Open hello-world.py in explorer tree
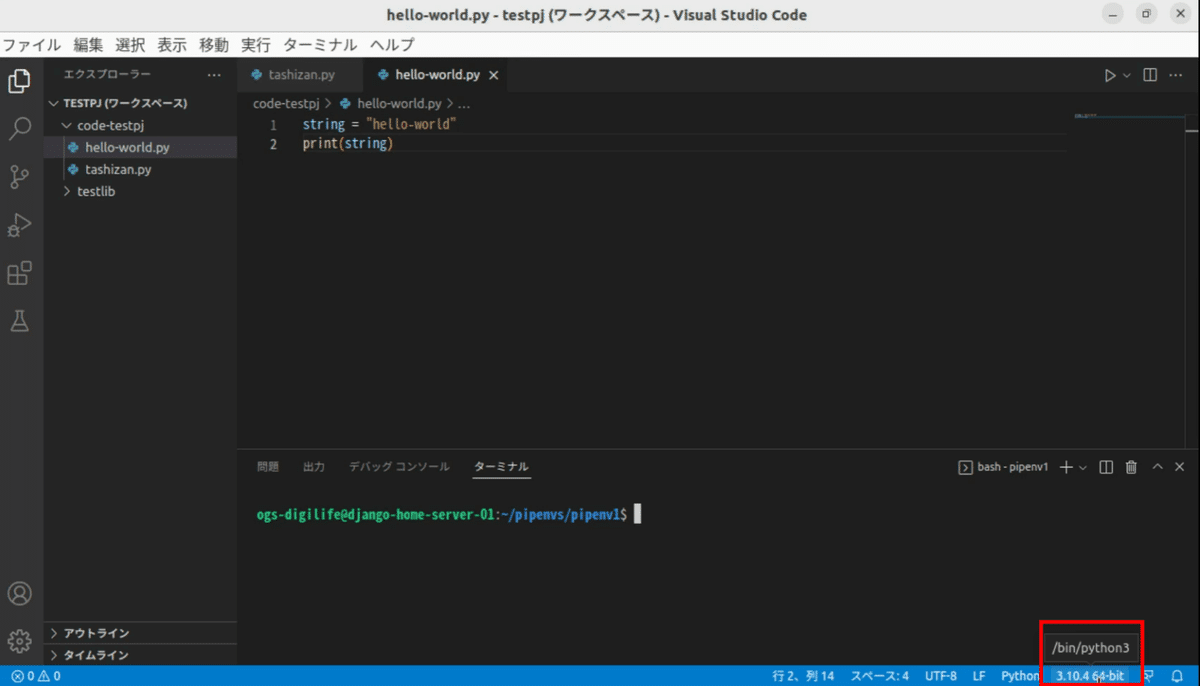1200x686 pixels. point(140,147)
